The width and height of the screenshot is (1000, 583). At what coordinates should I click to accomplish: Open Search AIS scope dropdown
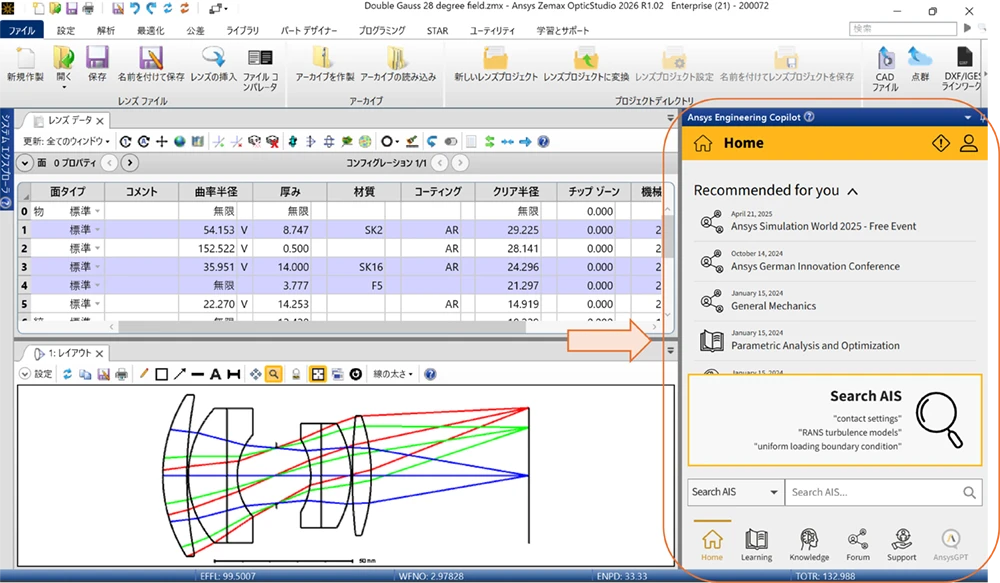coord(735,492)
